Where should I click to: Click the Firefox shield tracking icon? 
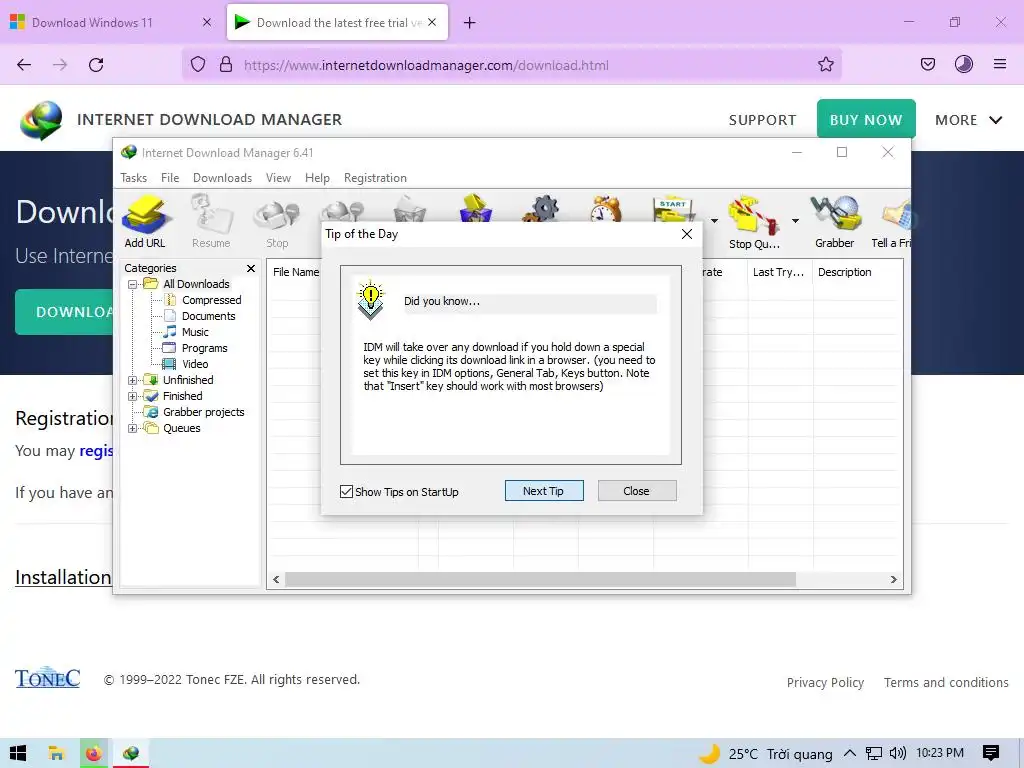click(198, 65)
